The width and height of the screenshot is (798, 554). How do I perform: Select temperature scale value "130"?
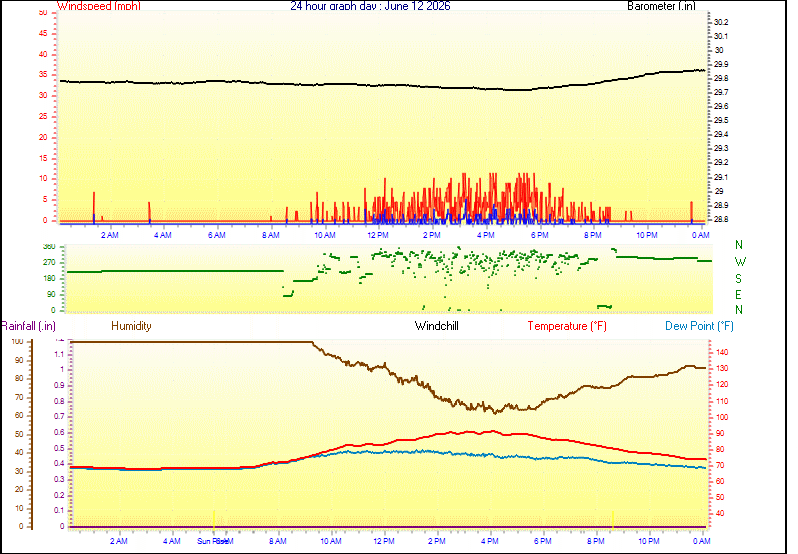722,368
